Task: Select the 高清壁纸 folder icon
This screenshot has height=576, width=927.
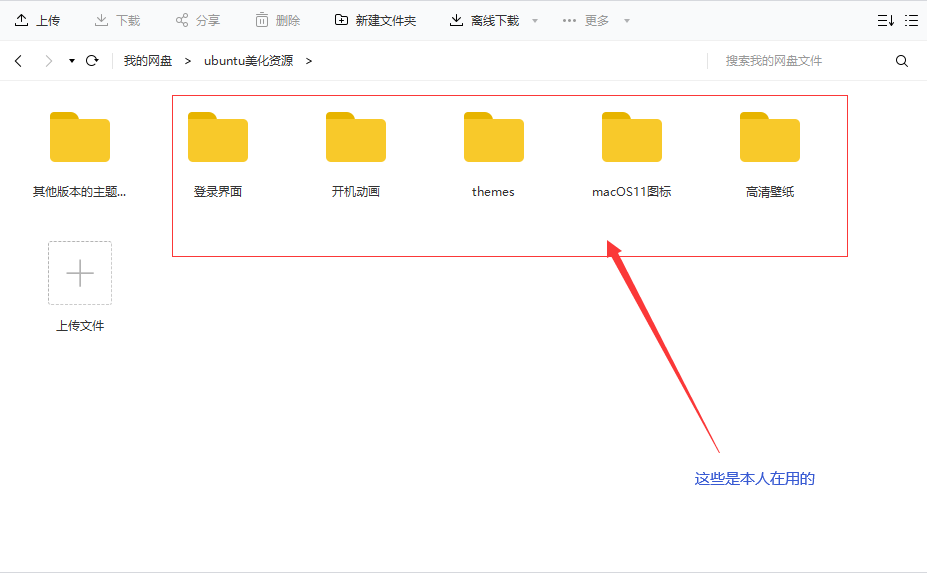Action: [x=770, y=137]
